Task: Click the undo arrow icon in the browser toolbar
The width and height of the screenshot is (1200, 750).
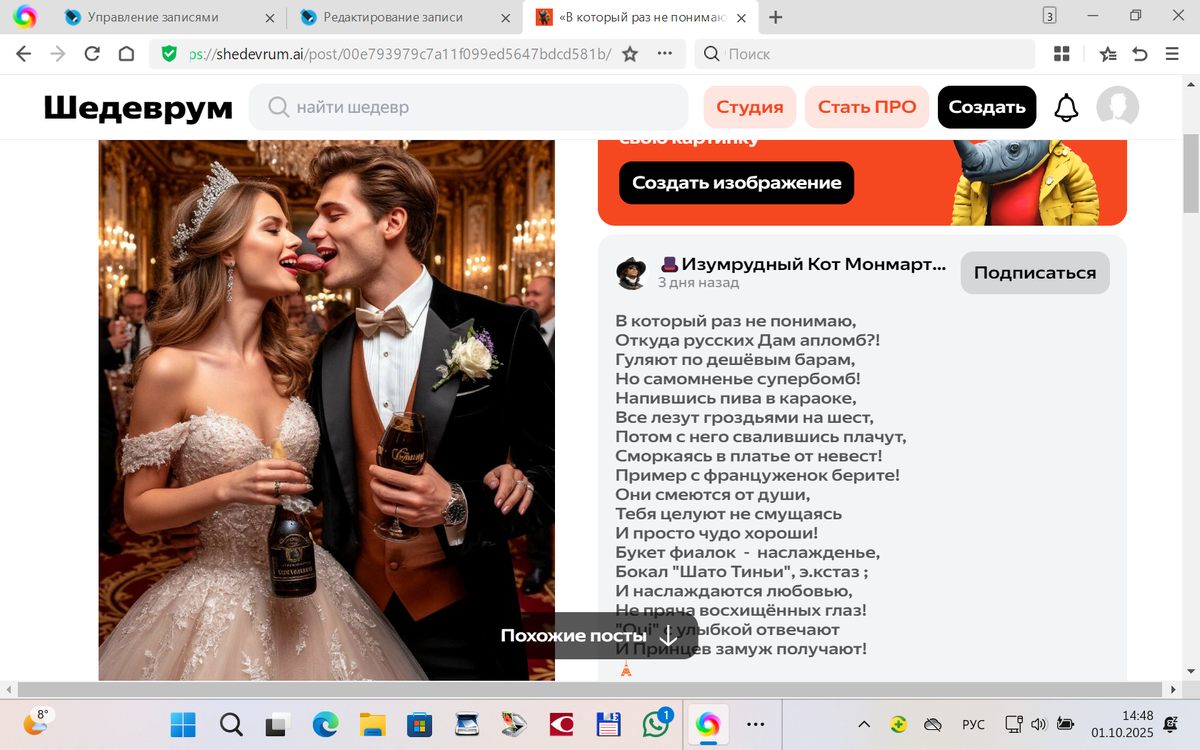Action: click(1140, 54)
